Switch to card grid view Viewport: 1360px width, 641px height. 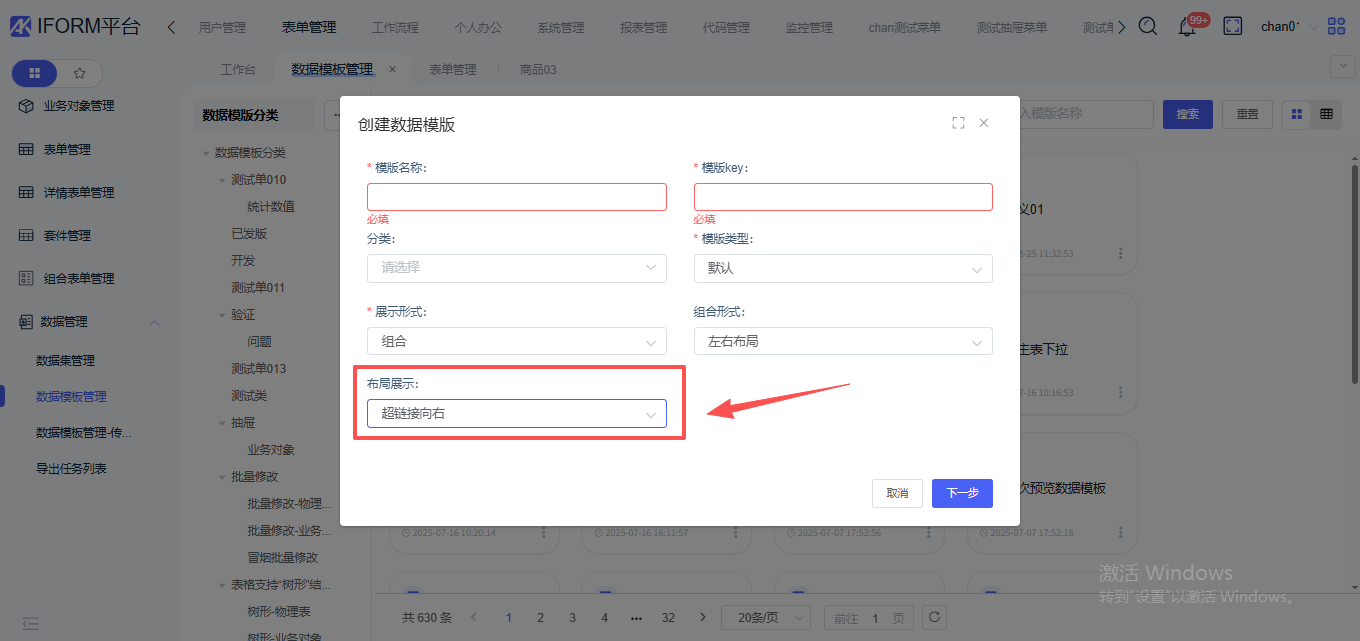pos(1297,114)
